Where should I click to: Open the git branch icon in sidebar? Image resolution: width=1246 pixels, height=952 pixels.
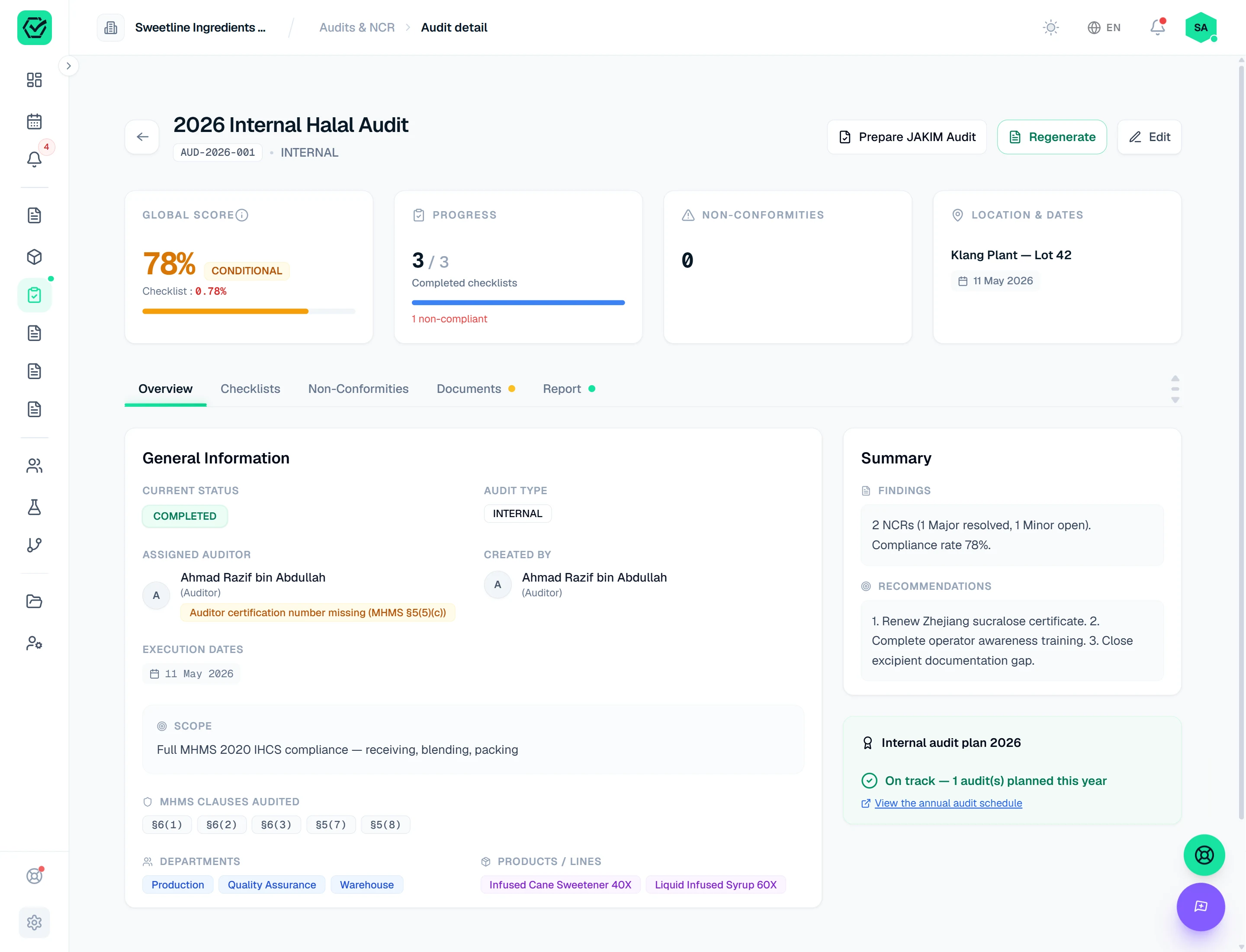coord(34,545)
